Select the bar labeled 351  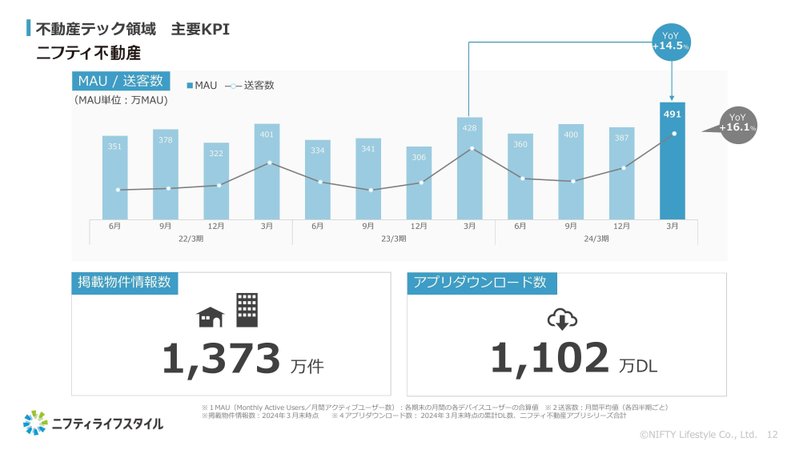[x=115, y=178]
